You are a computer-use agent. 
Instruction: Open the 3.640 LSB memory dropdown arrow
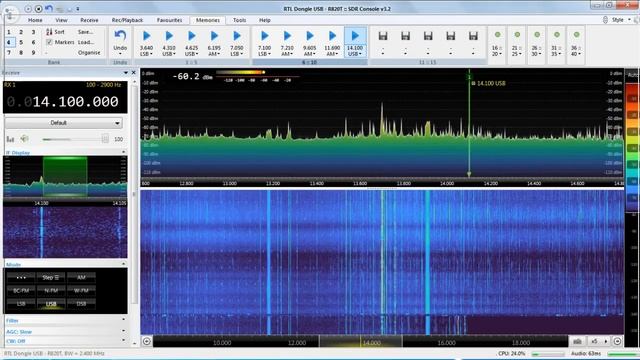point(151,54)
